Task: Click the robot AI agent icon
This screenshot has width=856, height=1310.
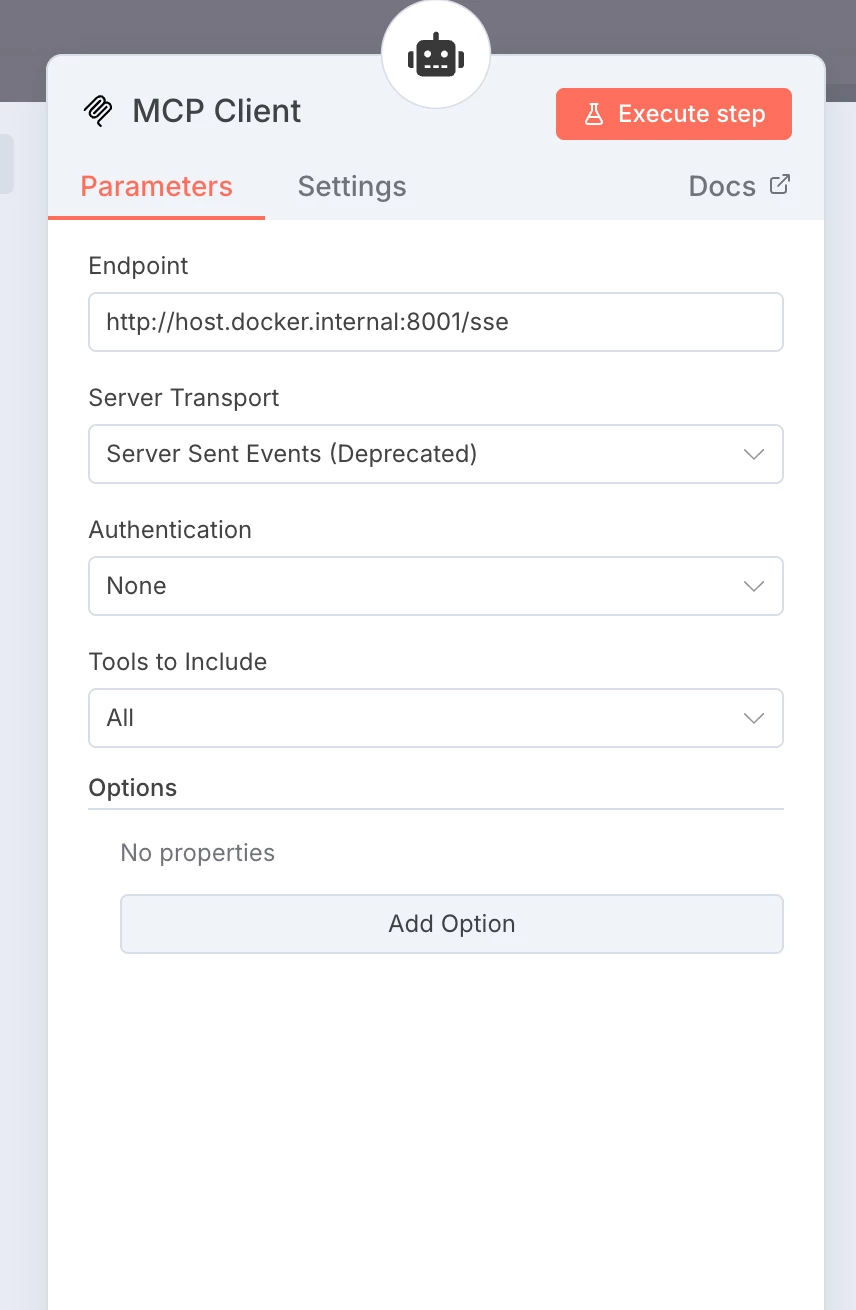Action: [435, 55]
